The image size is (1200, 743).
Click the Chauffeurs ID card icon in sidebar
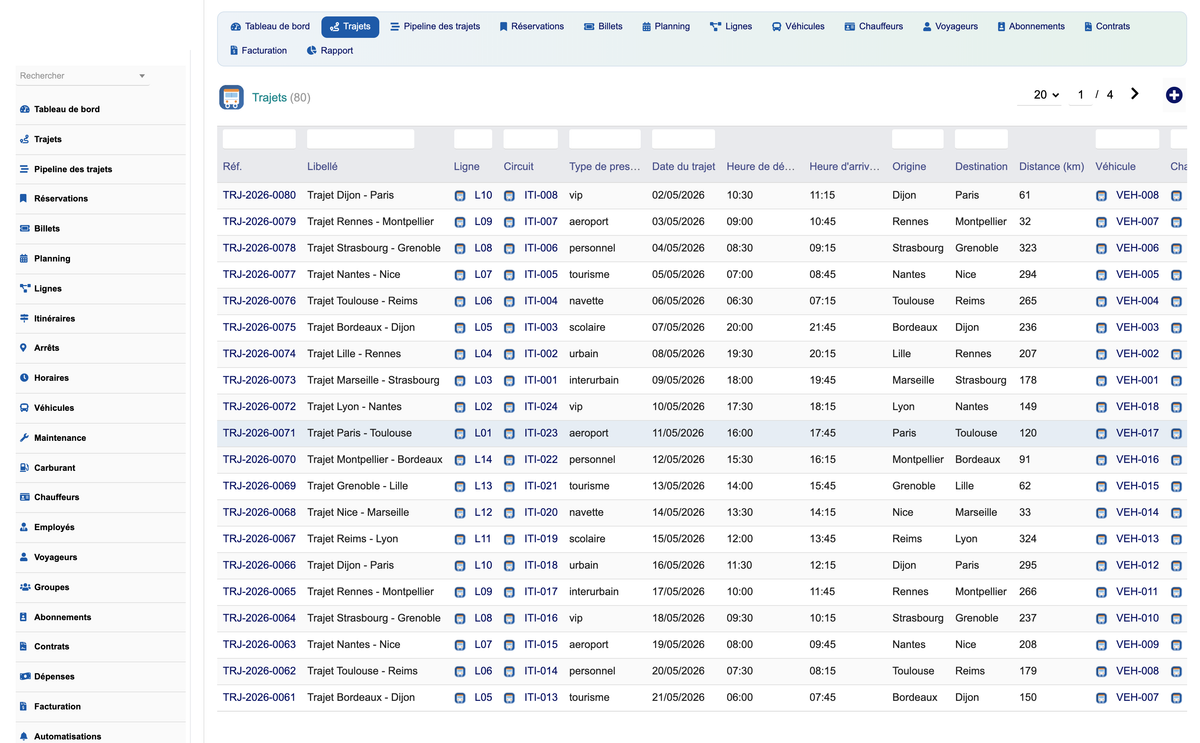coord(24,497)
